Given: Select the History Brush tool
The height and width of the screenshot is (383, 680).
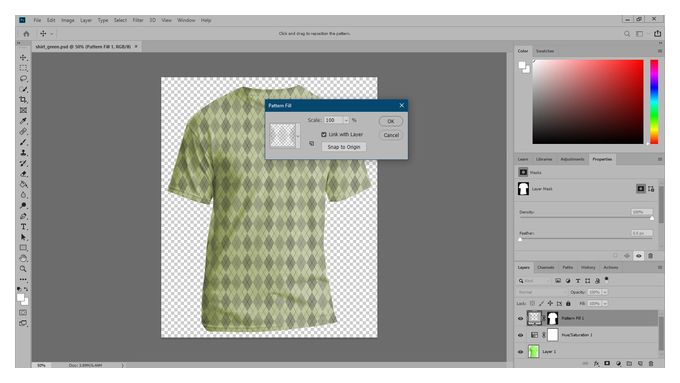Looking at the screenshot, I should point(23,163).
